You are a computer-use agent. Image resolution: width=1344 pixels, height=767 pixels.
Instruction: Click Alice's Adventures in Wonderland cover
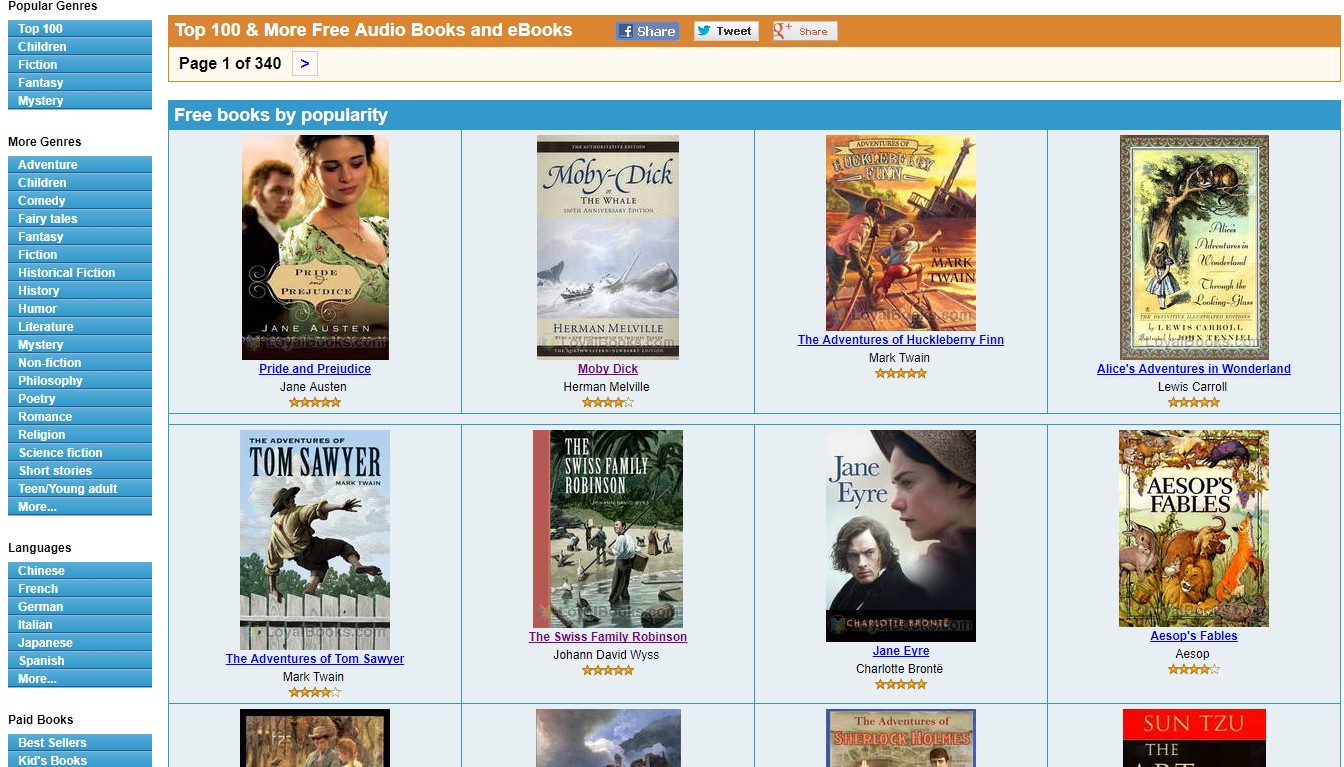coord(1194,247)
